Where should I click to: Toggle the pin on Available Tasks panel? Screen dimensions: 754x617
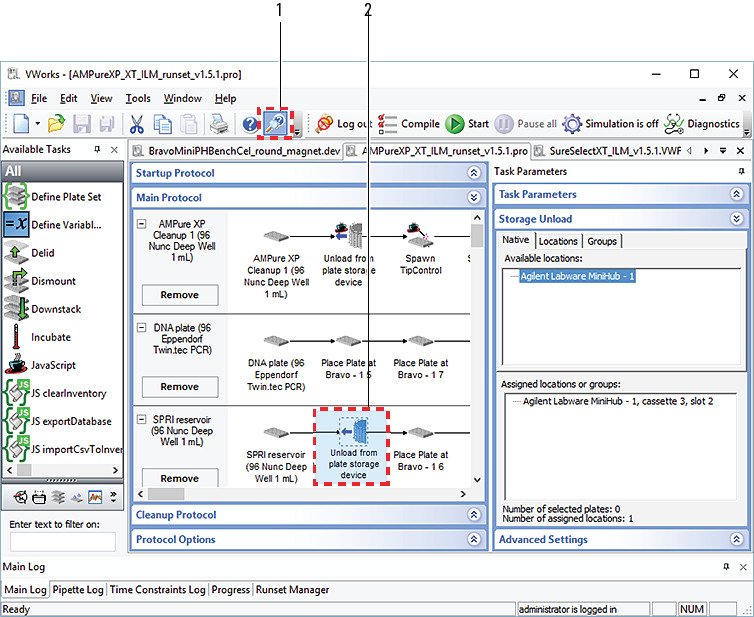(x=98, y=149)
